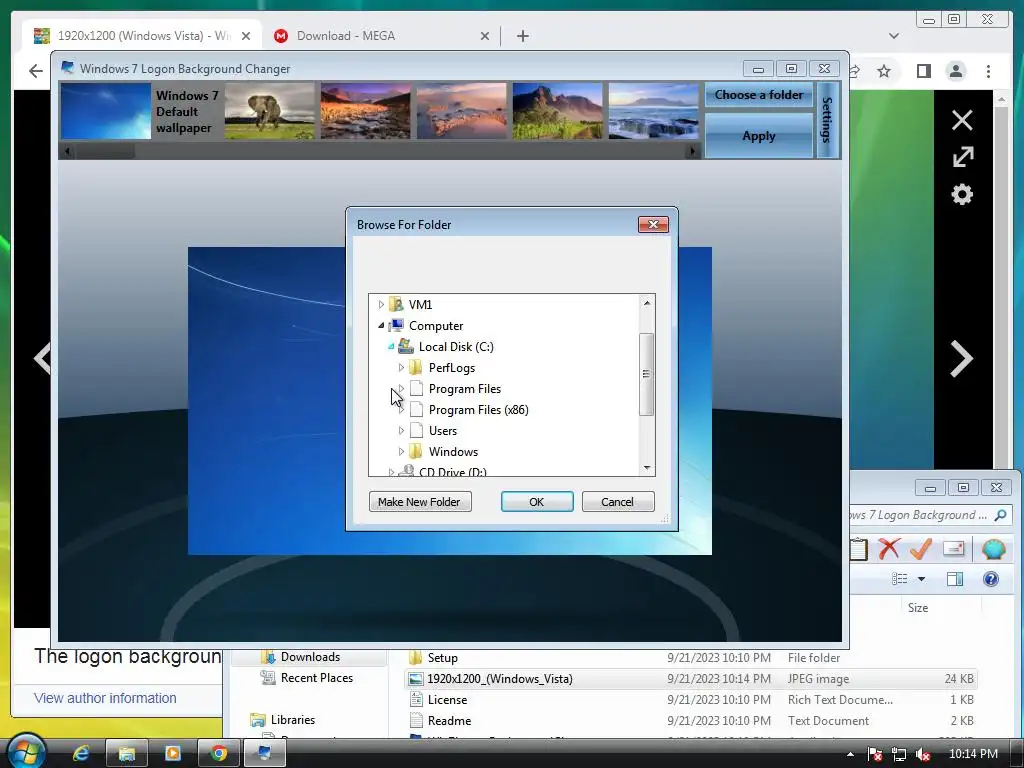The height and width of the screenshot is (768, 1024).
Task: Launch Internet Explorer from the taskbar
Action: click(x=81, y=754)
